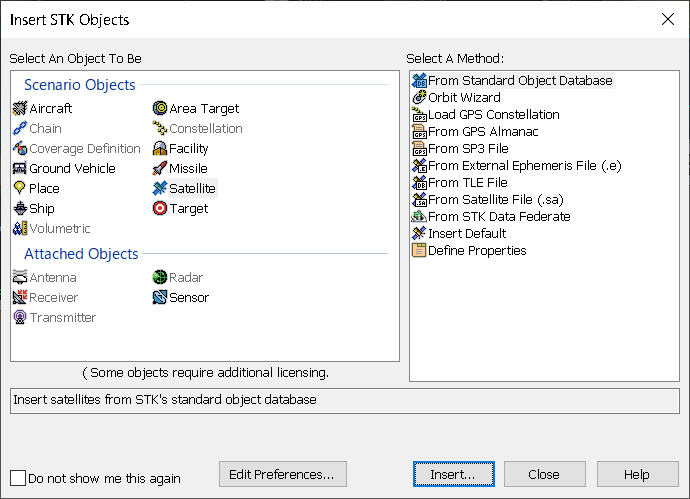Click the Antenna attached object icon
Screen dimensions: 690x499
click(20, 278)
